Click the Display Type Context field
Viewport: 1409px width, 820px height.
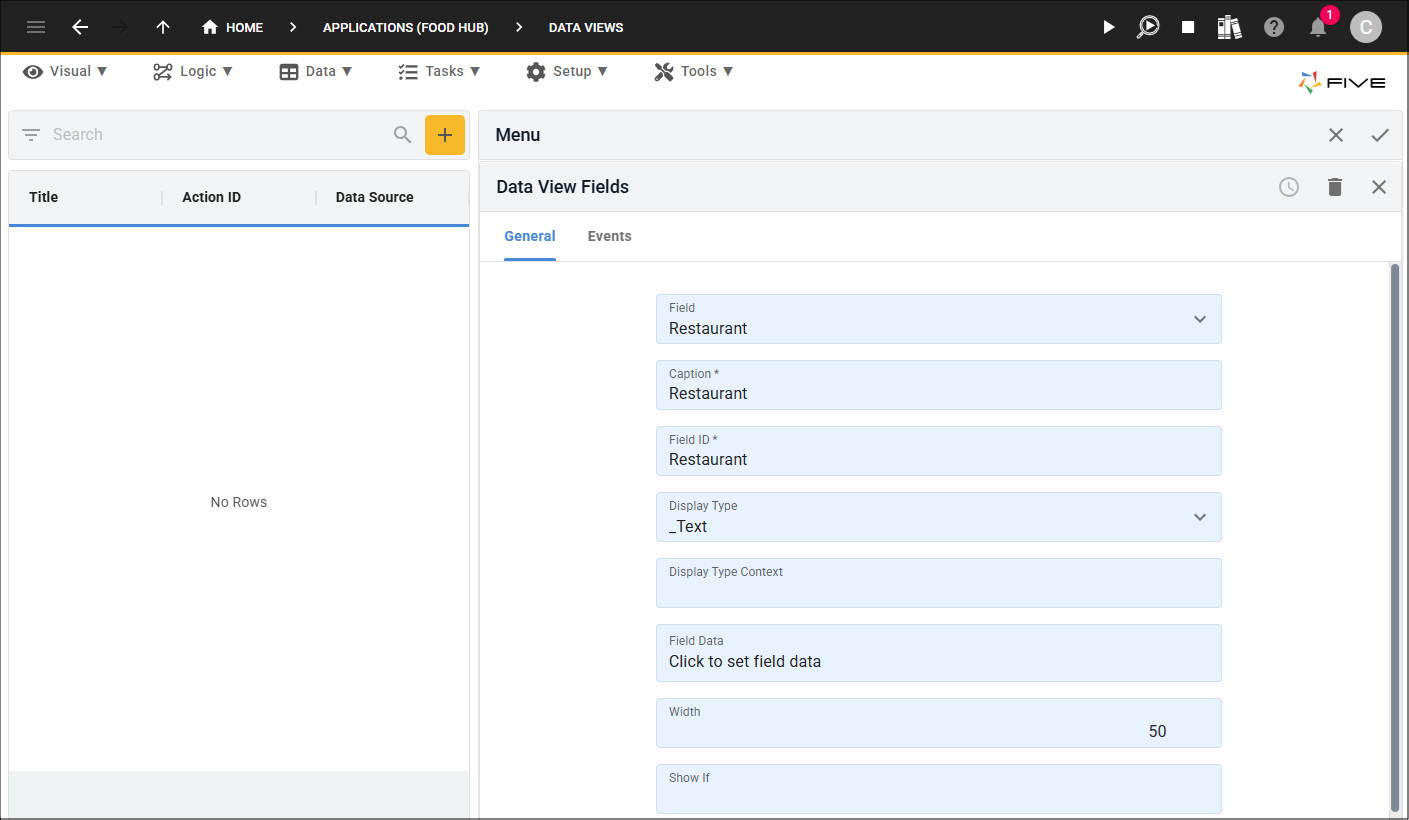pyautogui.click(x=938, y=583)
